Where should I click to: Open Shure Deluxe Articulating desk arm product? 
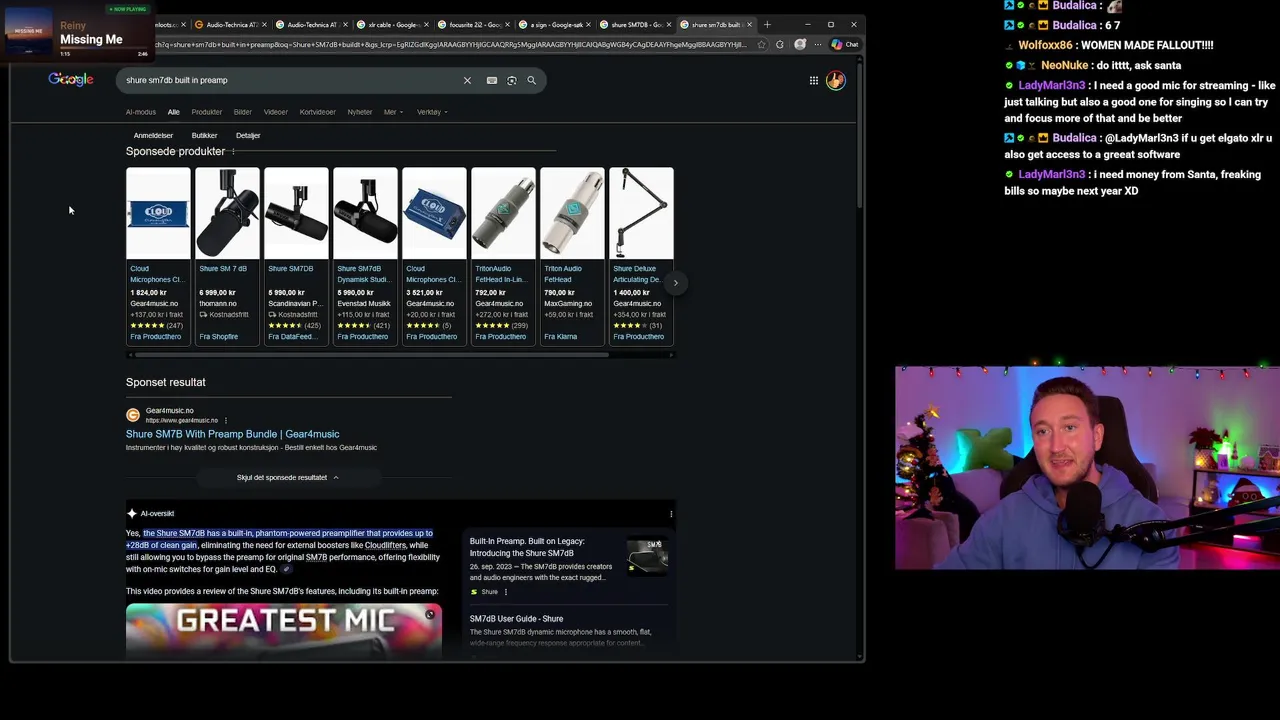pos(641,256)
